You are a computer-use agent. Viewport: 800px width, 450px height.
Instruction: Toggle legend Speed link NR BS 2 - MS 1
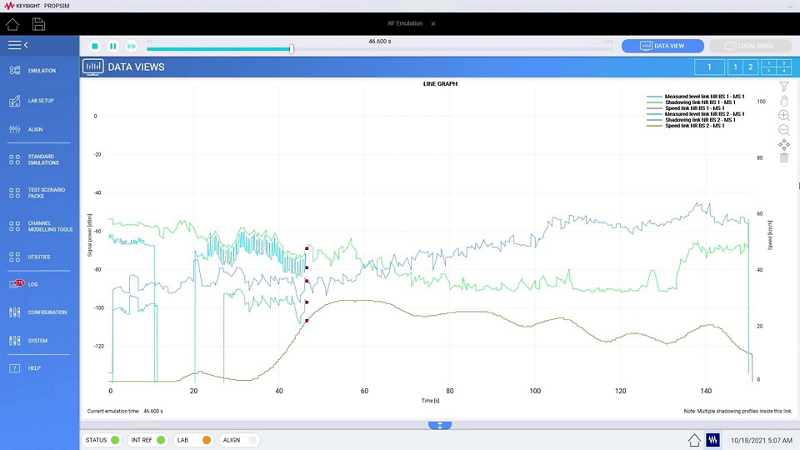pos(686,126)
